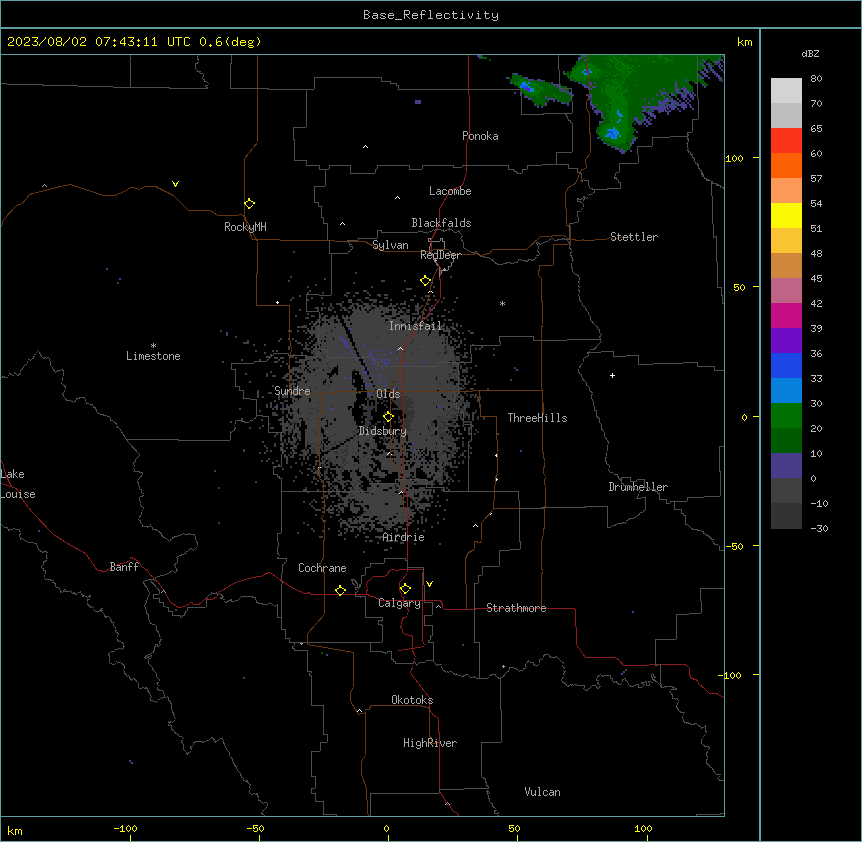The width and height of the screenshot is (862, 842).
Task: Click the blue 36-33 dBZ legend swatch
Action: pos(786,365)
